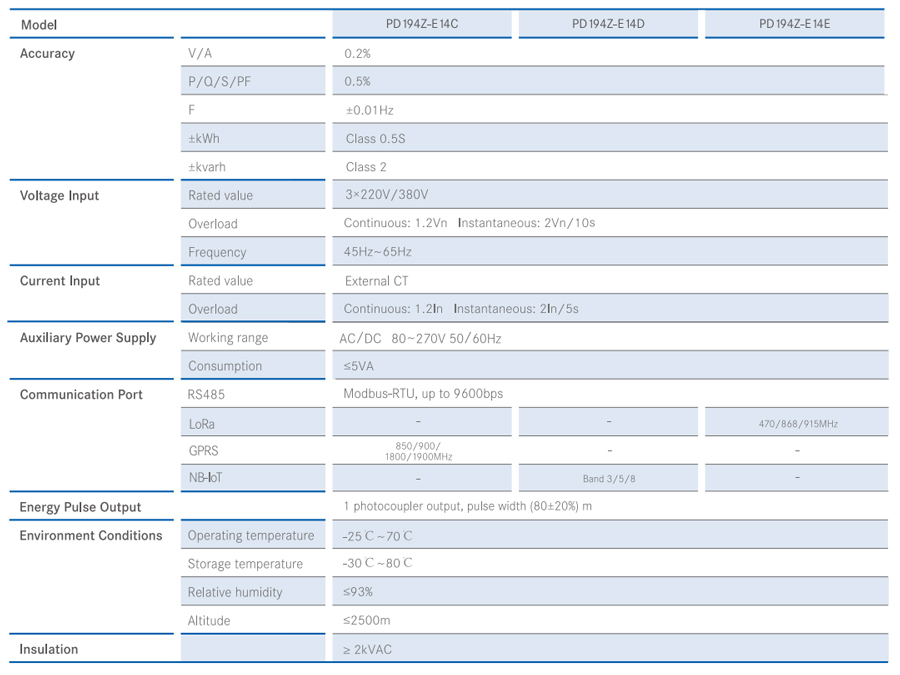The image size is (900, 675).
Task: Select the ≤5VA consumption value
Action: point(359,366)
